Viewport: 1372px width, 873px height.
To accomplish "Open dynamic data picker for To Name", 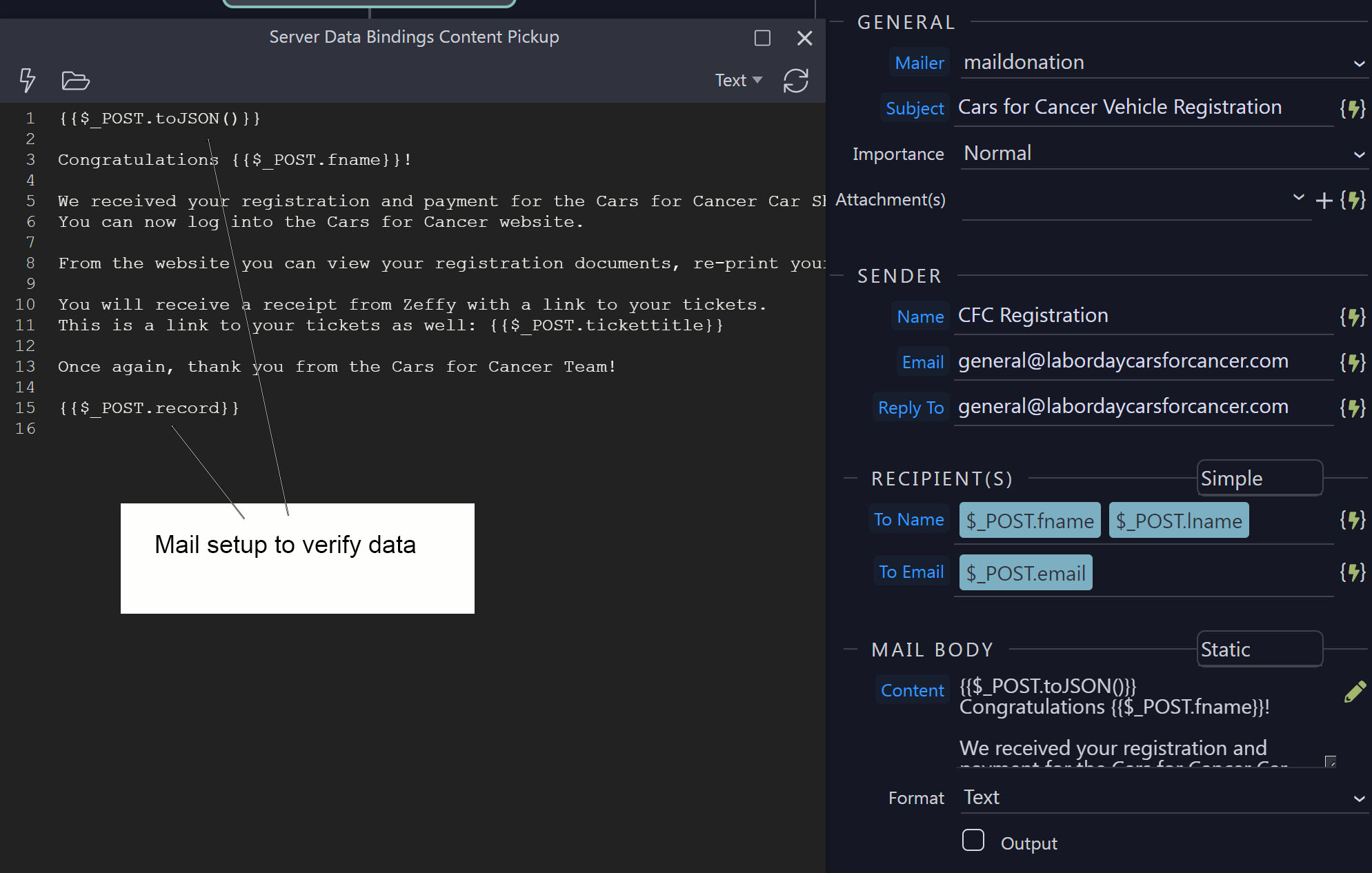I will pyautogui.click(x=1352, y=519).
